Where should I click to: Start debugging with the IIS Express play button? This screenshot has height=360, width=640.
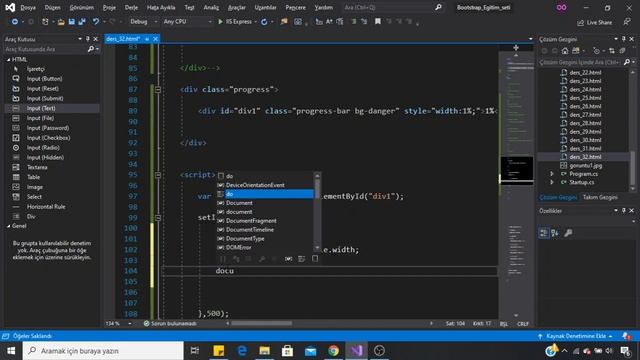(220, 22)
